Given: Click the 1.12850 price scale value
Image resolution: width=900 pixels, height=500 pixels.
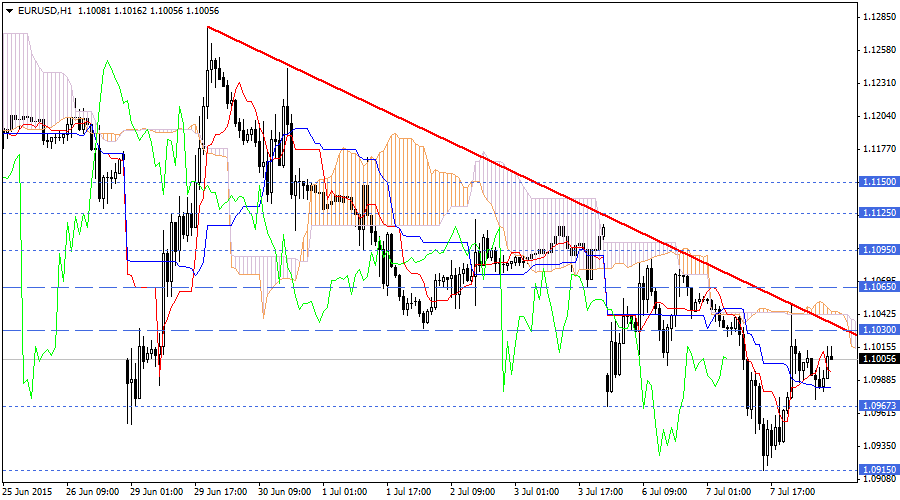Looking at the screenshot, I should (879, 17).
